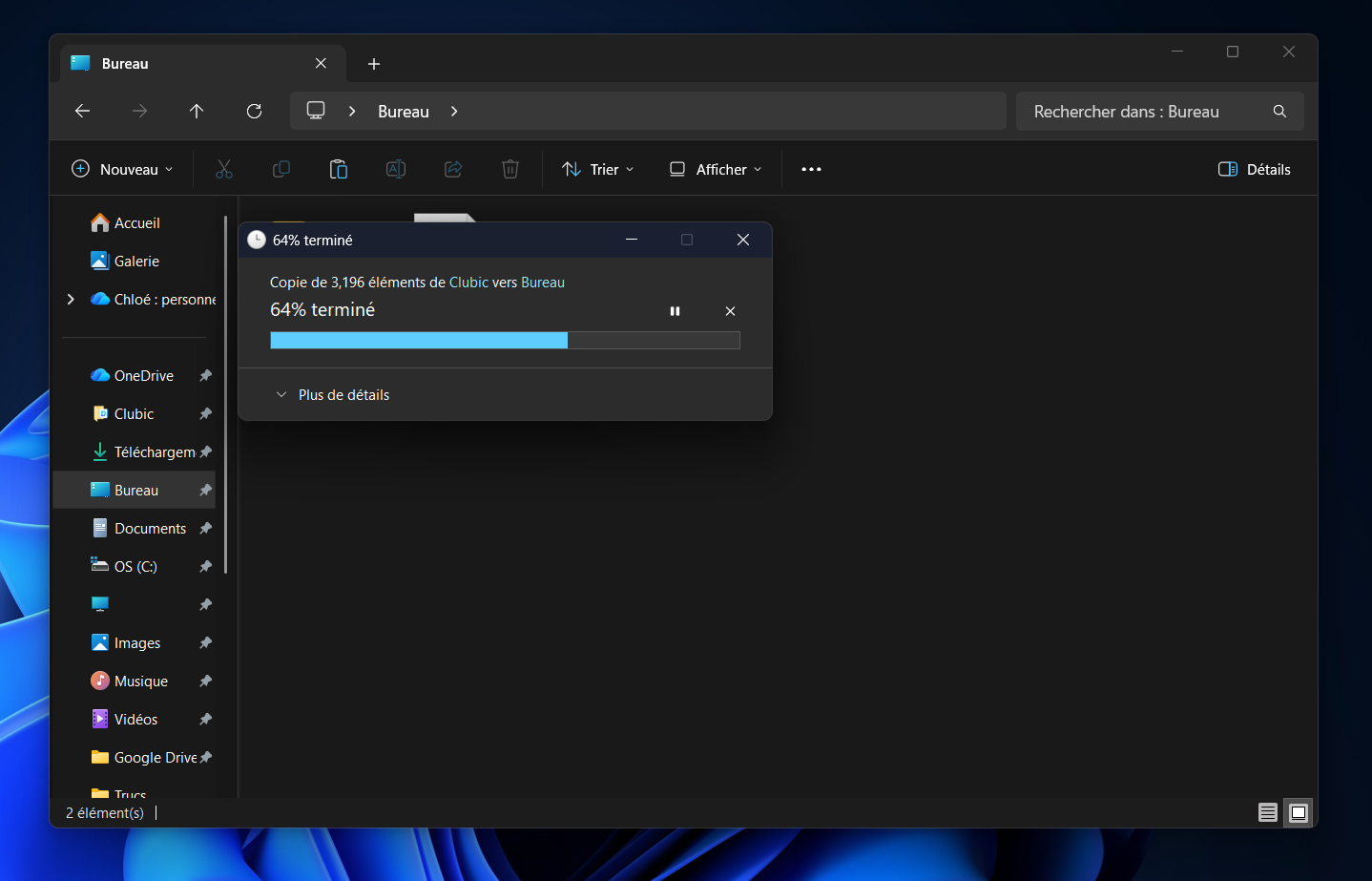Navigate back with the left arrow

click(x=82, y=112)
